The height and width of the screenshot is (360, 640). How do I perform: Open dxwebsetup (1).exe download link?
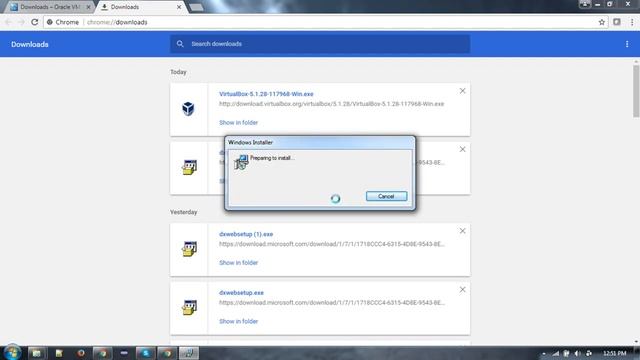point(246,234)
